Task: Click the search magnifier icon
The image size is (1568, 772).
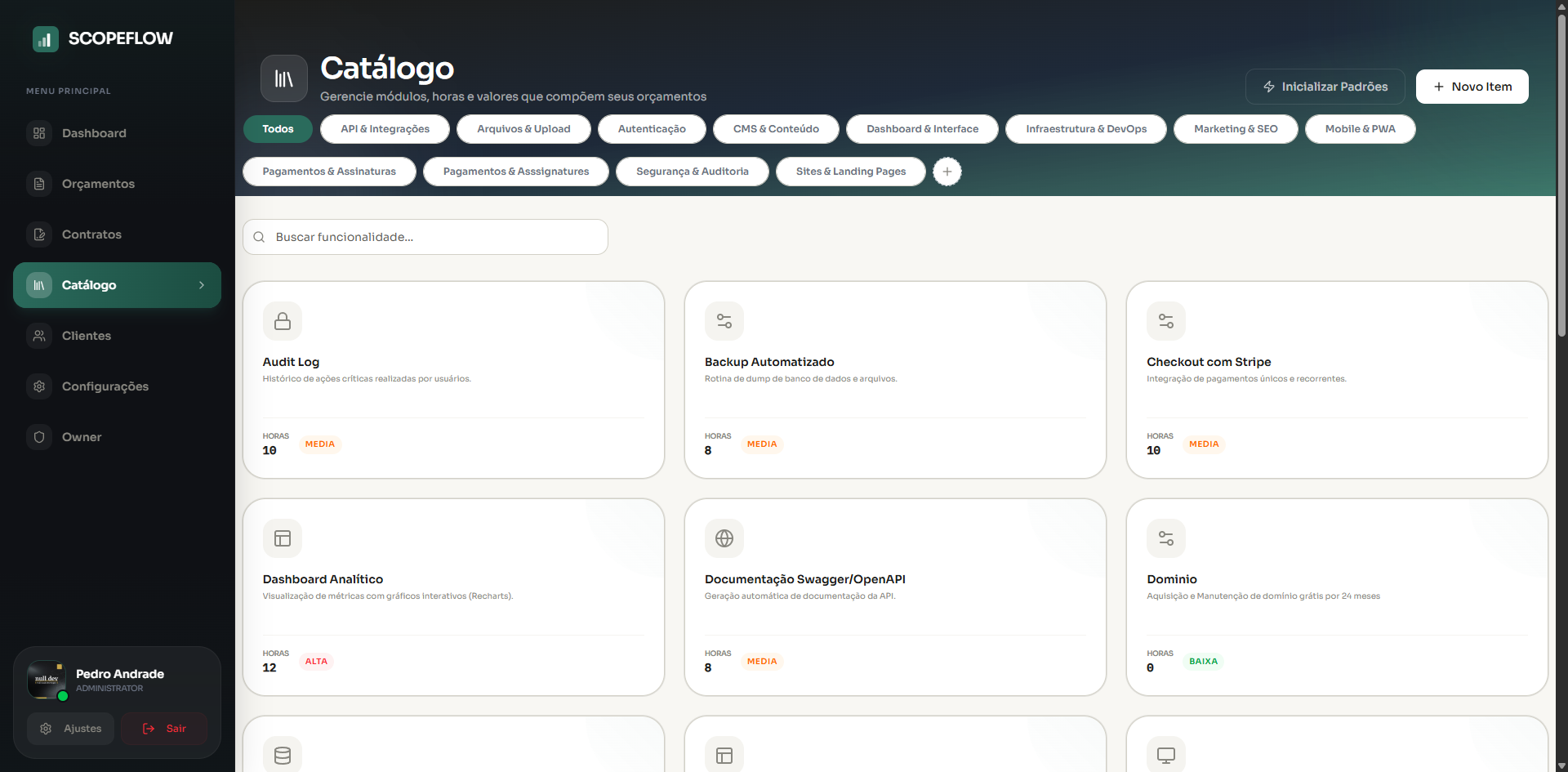Action: pos(259,237)
